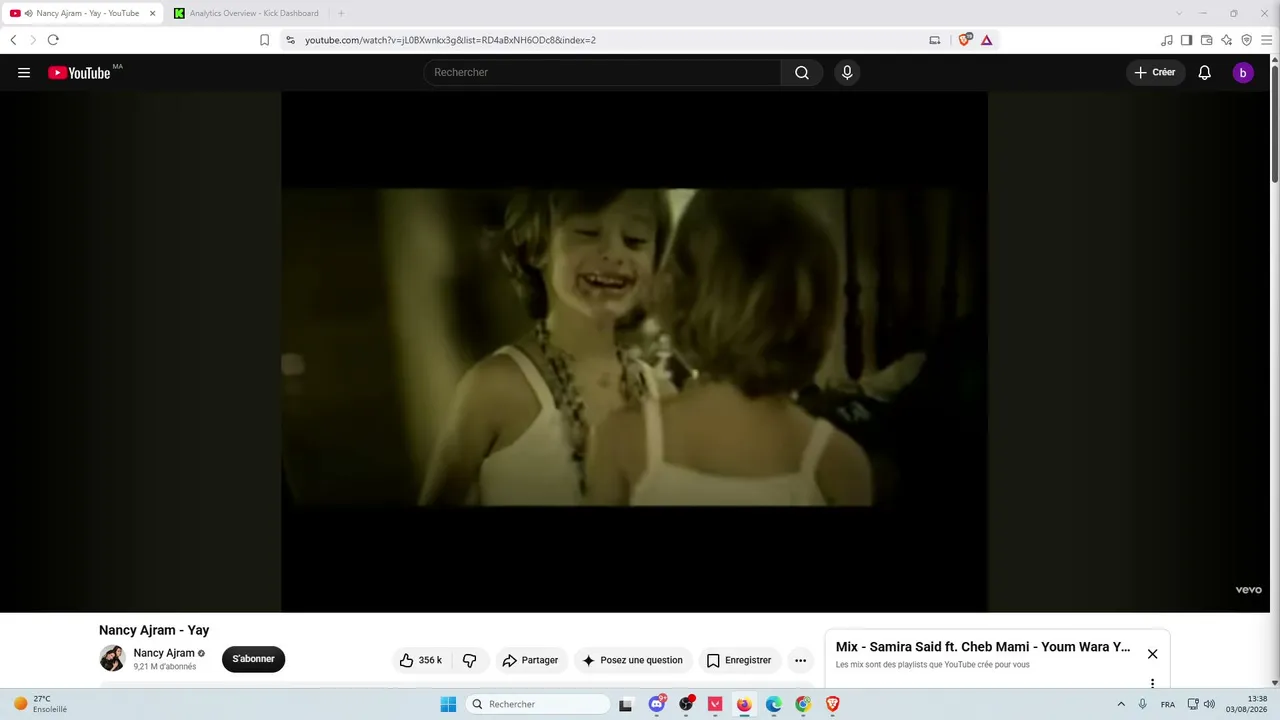Open Discord from the taskbar
The height and width of the screenshot is (720, 1280).
click(x=657, y=704)
